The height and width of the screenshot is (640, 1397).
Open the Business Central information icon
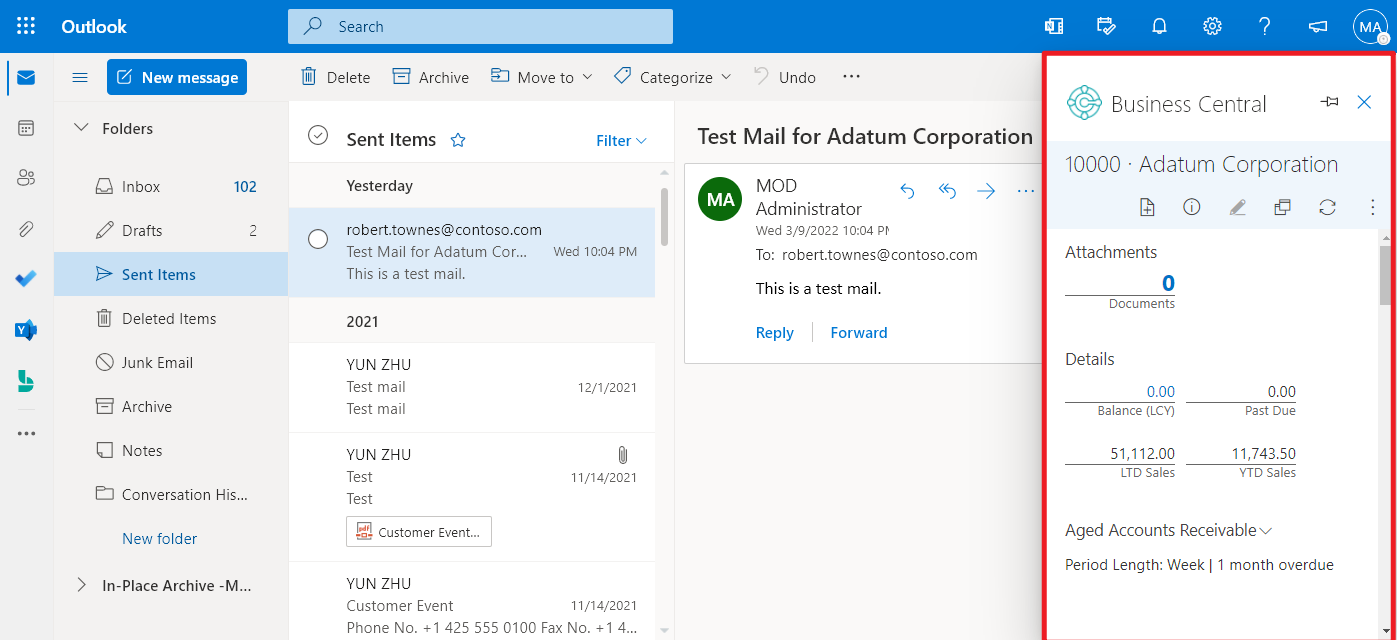(x=1192, y=207)
